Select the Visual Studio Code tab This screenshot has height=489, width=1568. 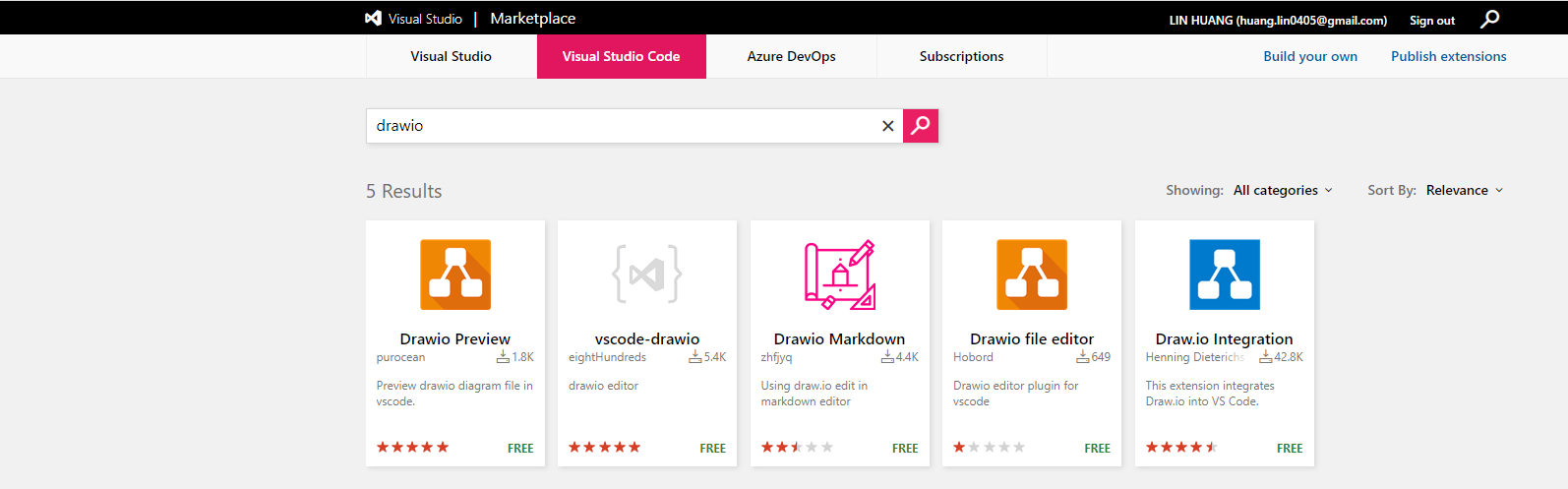622,56
